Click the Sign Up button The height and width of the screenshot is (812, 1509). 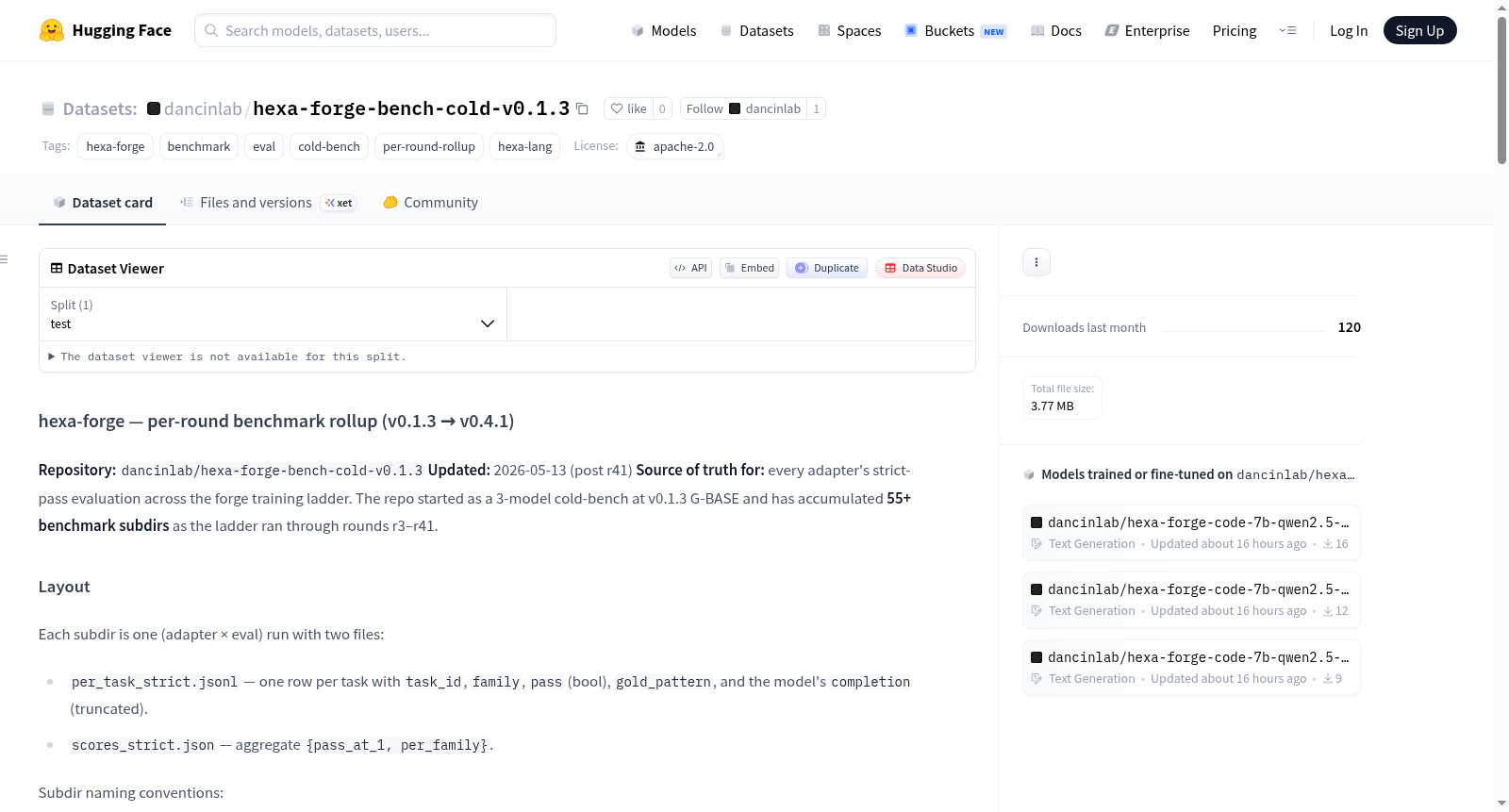coord(1419,30)
